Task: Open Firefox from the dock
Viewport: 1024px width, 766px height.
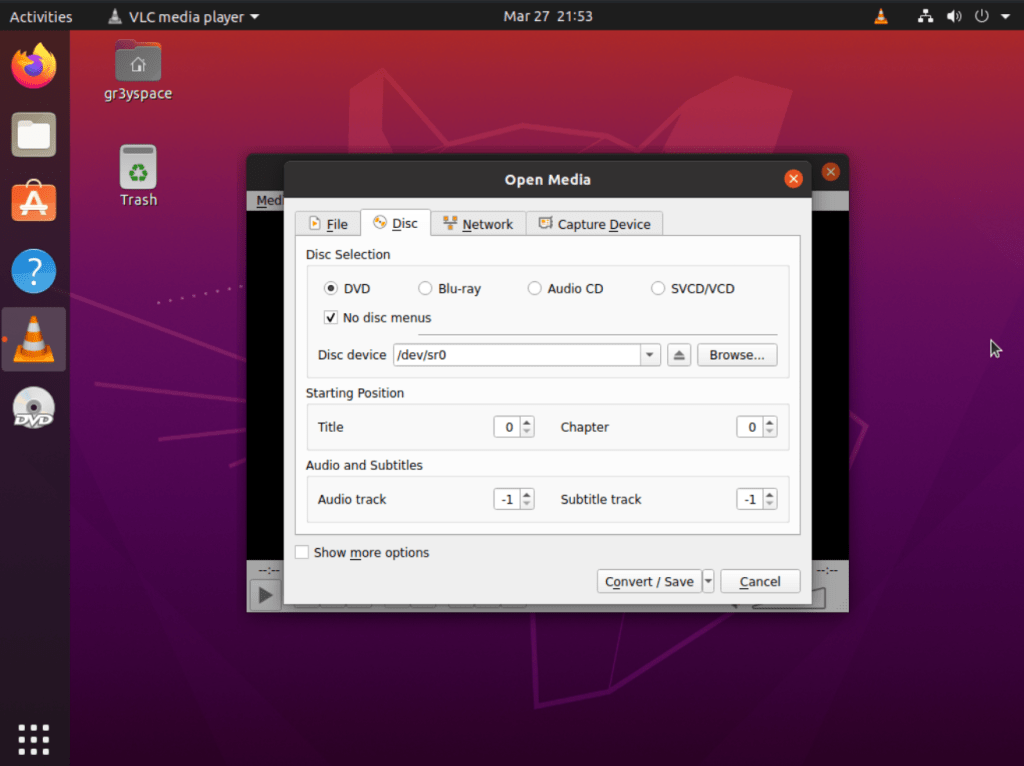Action: [x=34, y=66]
